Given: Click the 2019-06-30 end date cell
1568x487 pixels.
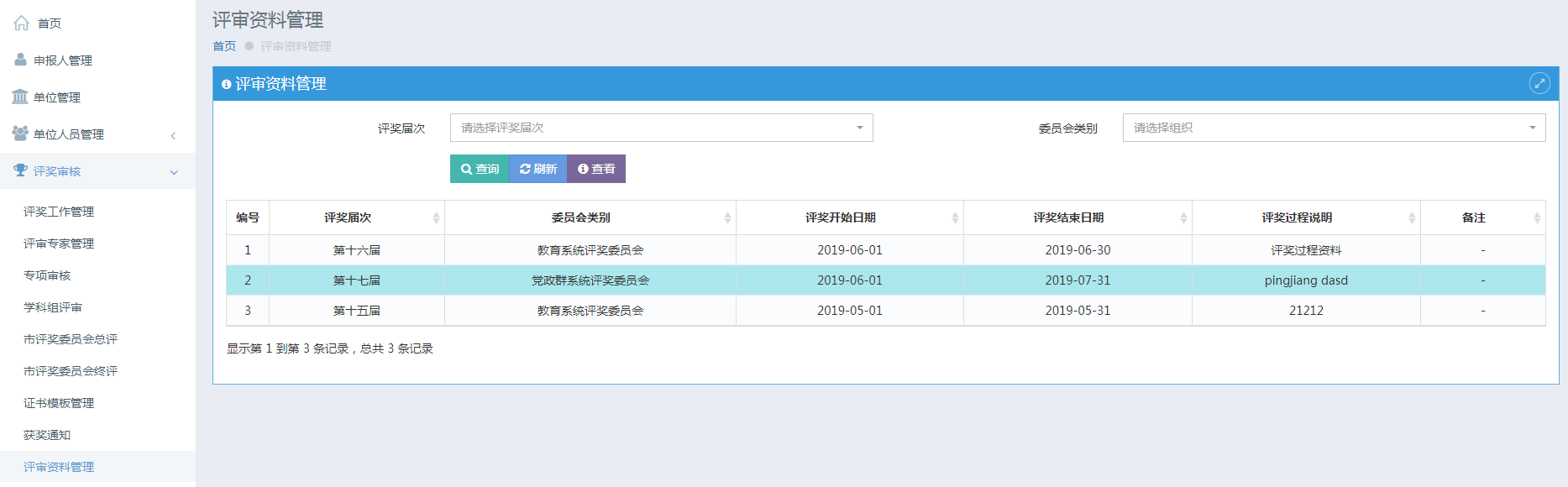Looking at the screenshot, I should tap(1078, 250).
